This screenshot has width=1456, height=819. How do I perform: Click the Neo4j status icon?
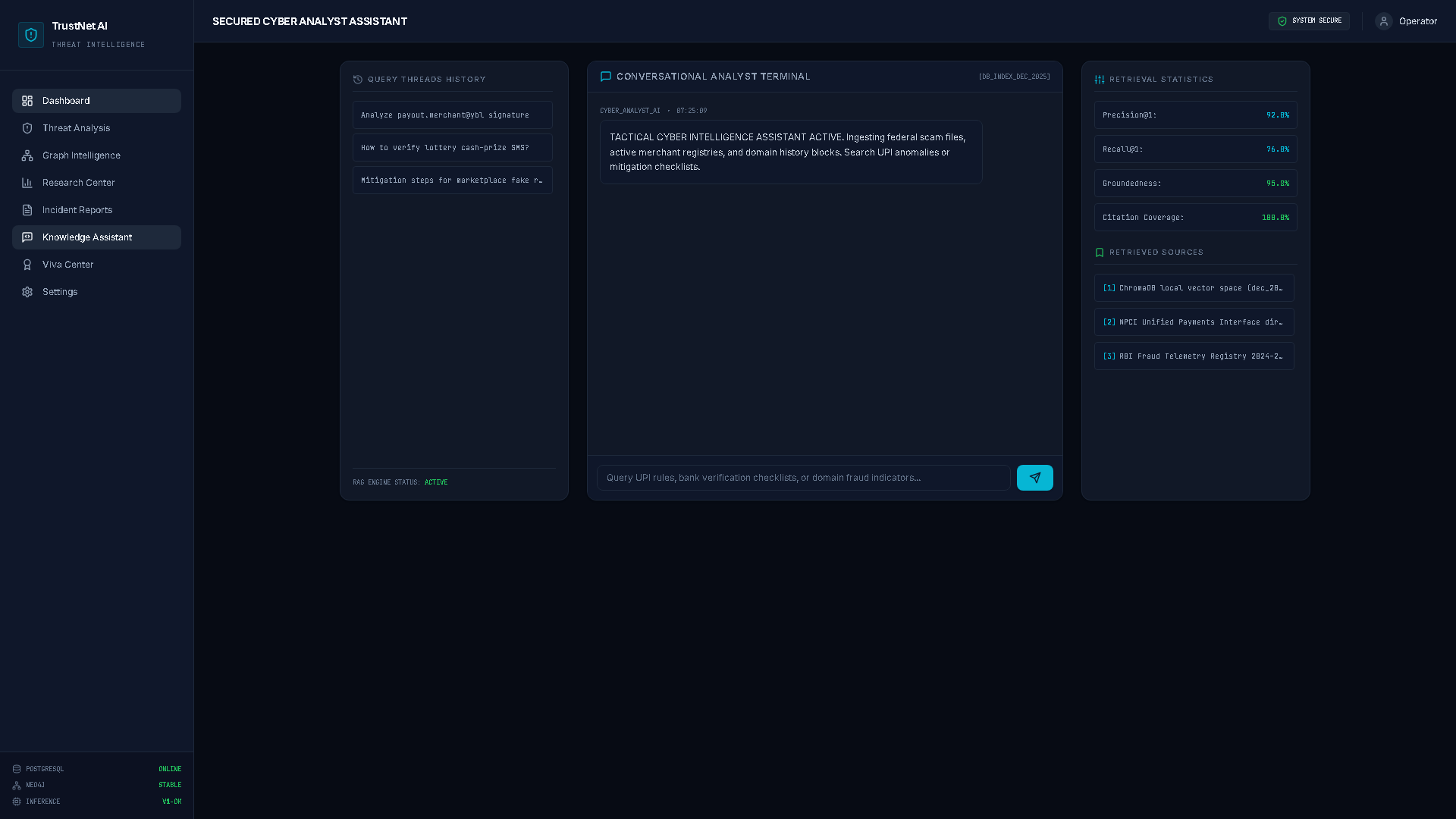tap(17, 786)
